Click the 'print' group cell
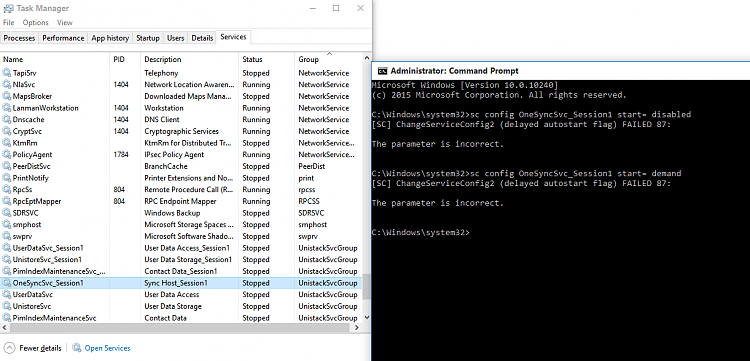 pyautogui.click(x=306, y=178)
